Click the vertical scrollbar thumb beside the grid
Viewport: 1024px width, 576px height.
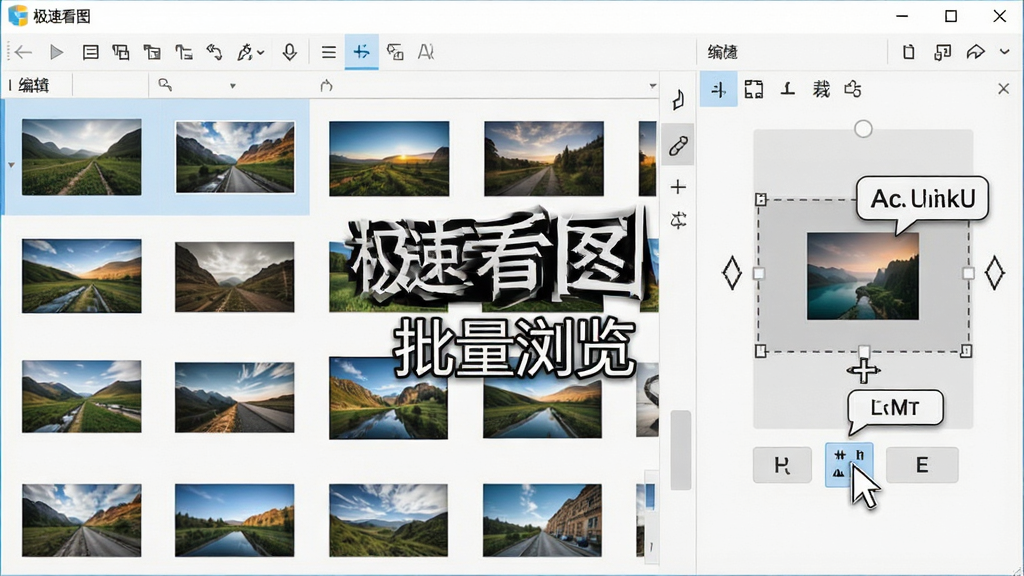point(680,450)
